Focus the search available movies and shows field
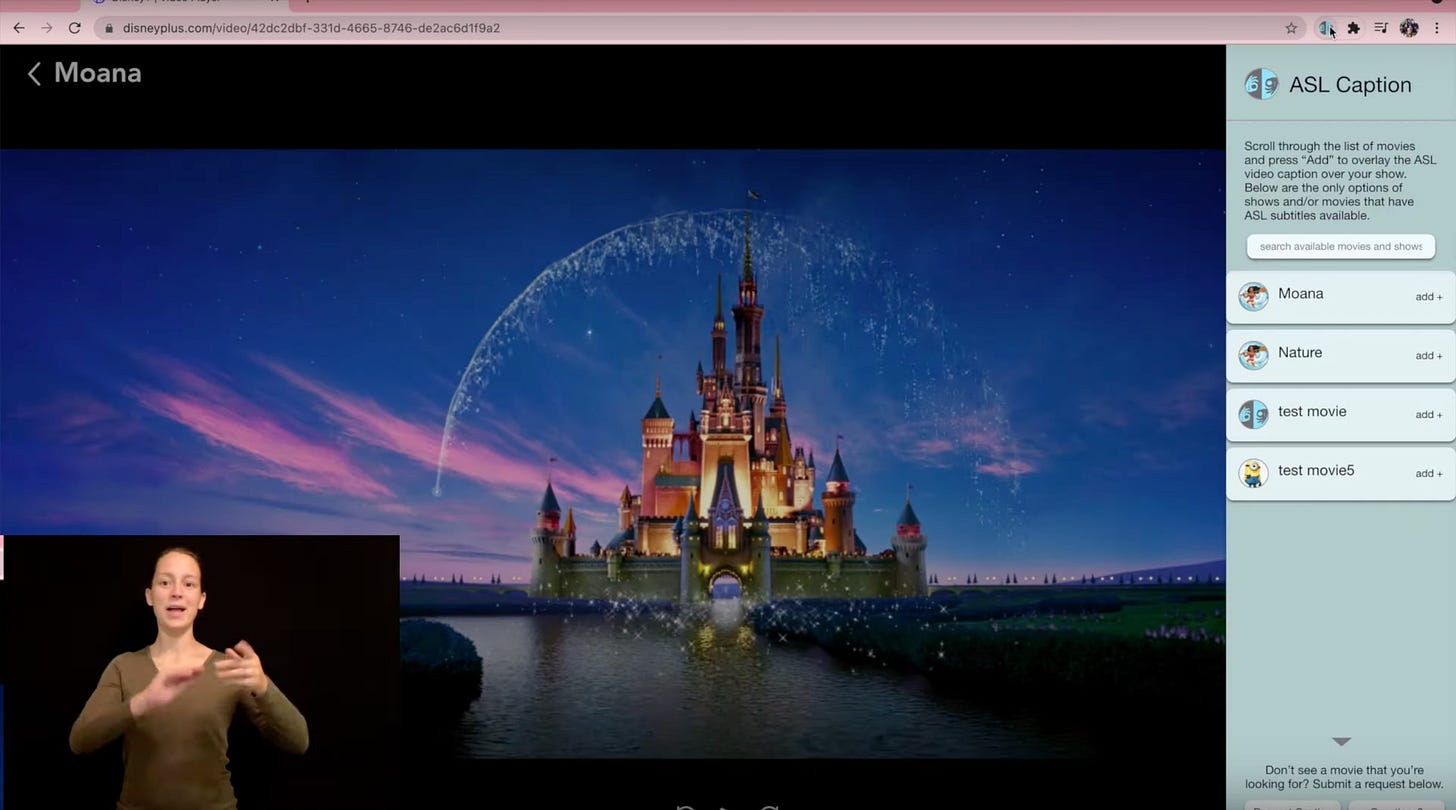The image size is (1456, 810). [1340, 246]
